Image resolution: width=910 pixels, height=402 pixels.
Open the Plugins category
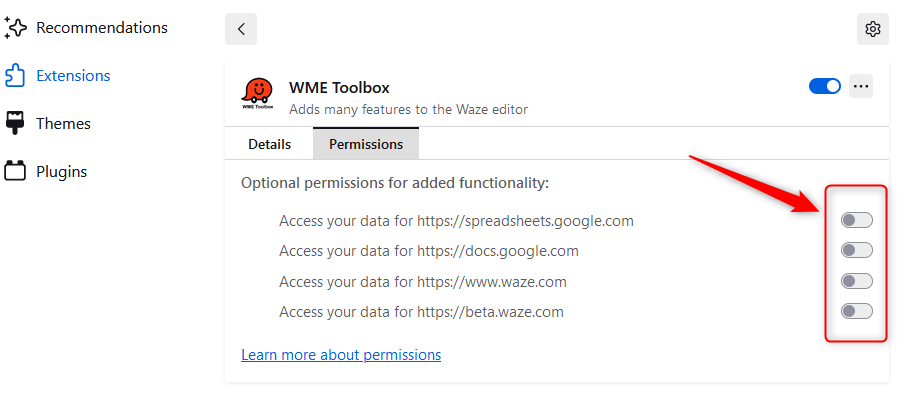click(x=62, y=172)
